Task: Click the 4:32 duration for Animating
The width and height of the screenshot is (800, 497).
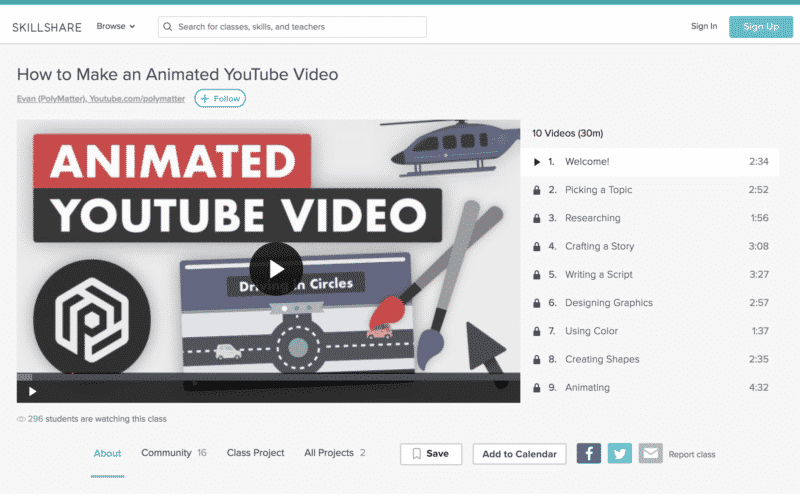Action: [758, 387]
